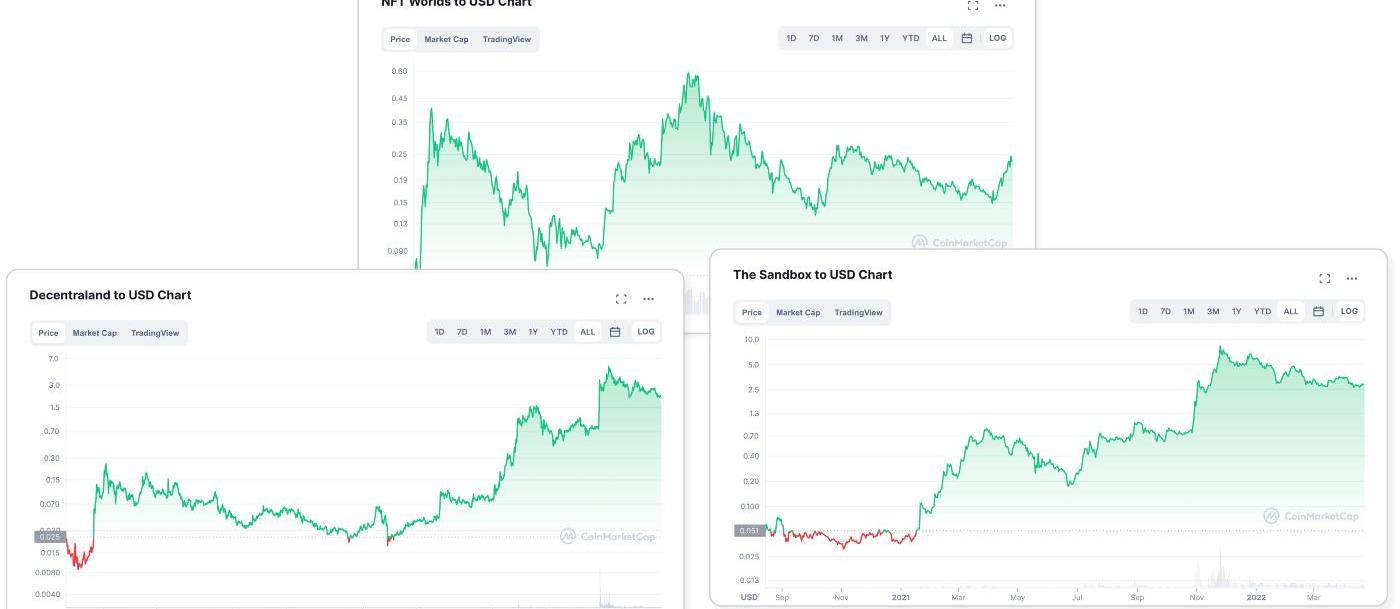Toggle LOG scale on NFT Worlds chart
Screen dimensions: 1400x609
[997, 39]
